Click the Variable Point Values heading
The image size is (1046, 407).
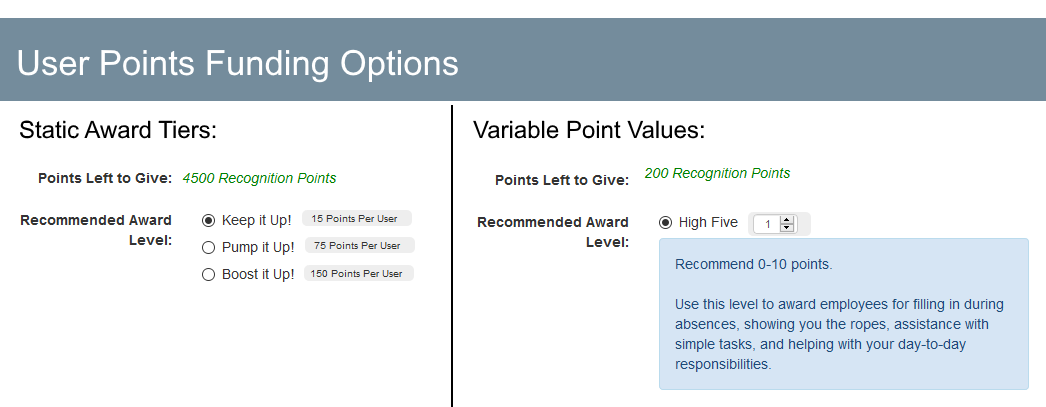589,129
